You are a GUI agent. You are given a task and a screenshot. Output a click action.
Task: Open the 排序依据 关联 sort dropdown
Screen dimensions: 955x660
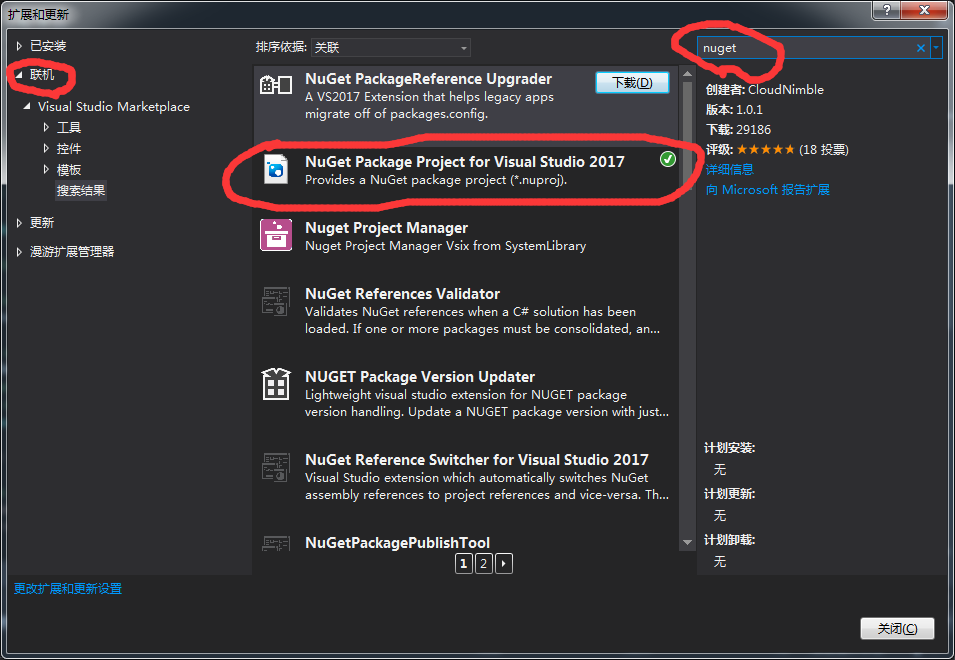(x=463, y=47)
